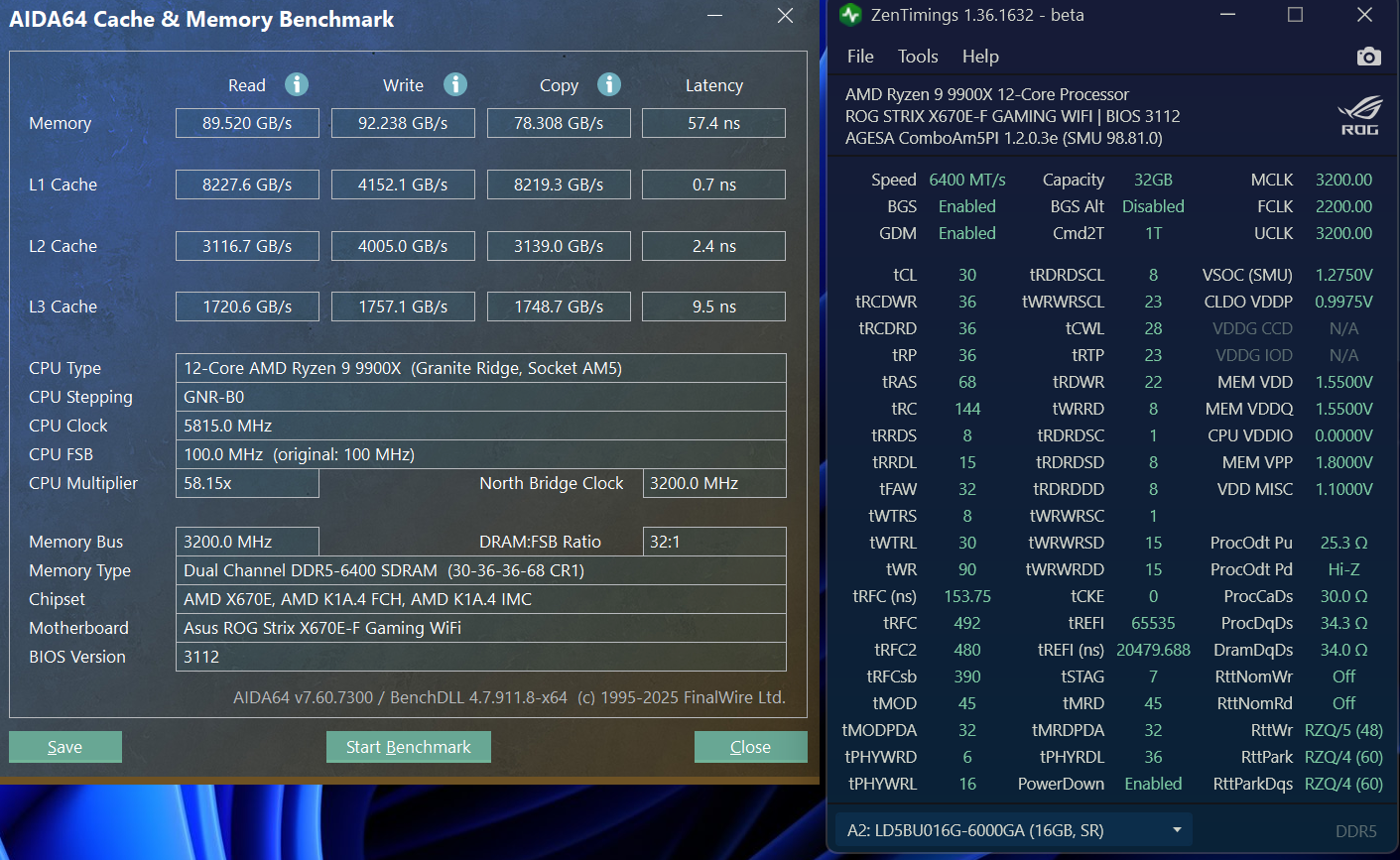Click BIOS Version value 3112 in AIDA64
1400x860 pixels.
[481, 657]
